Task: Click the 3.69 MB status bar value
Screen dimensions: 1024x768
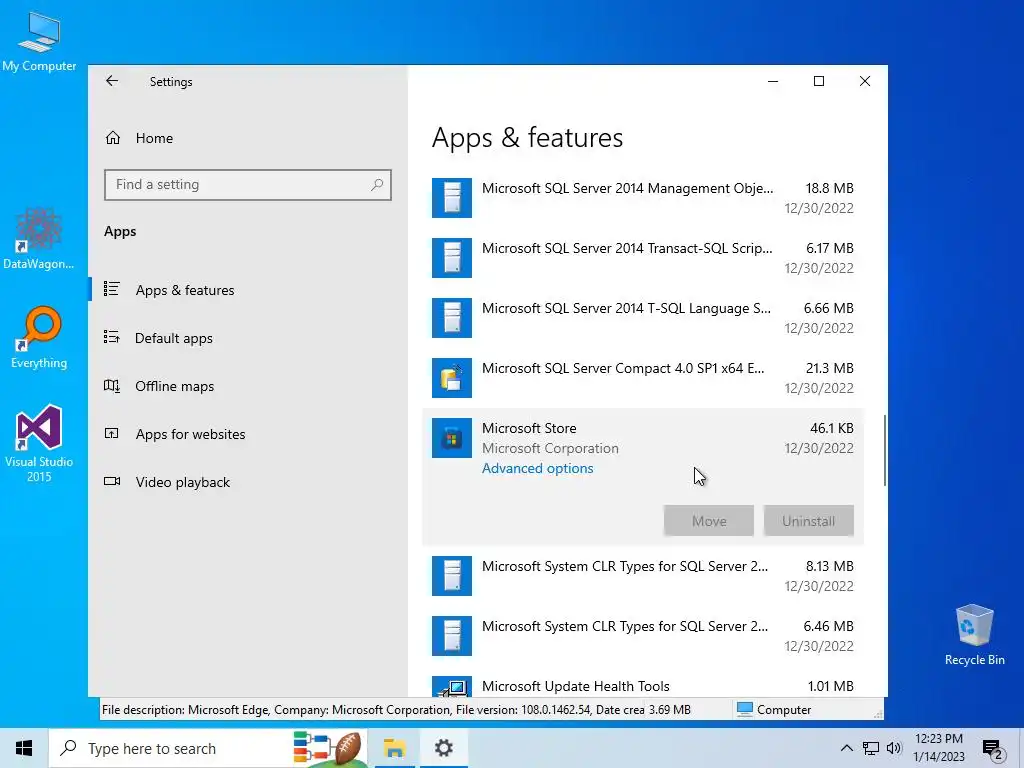Action: pos(670,710)
